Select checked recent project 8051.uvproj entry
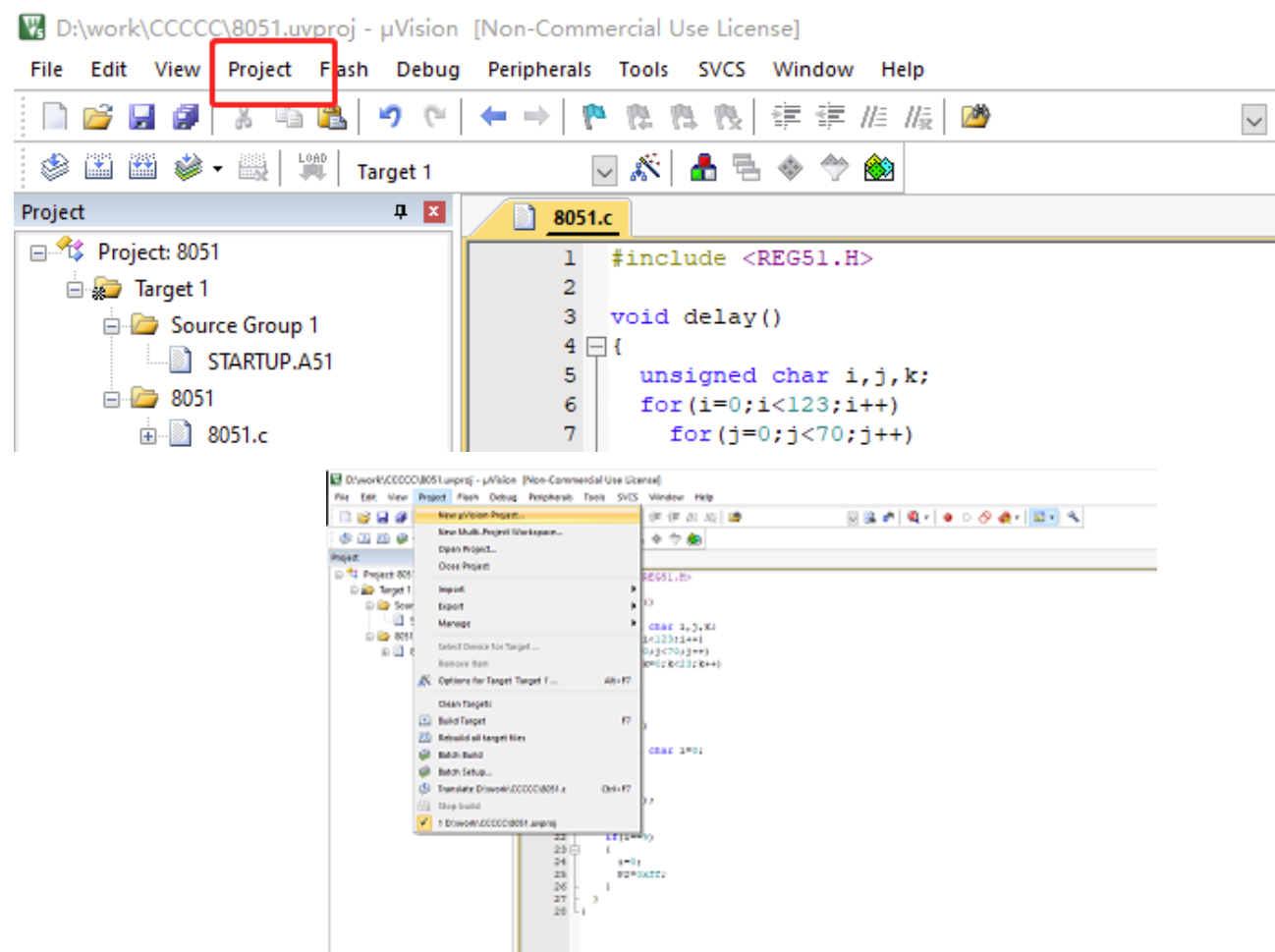This screenshot has height=952, width=1275. tap(527, 823)
